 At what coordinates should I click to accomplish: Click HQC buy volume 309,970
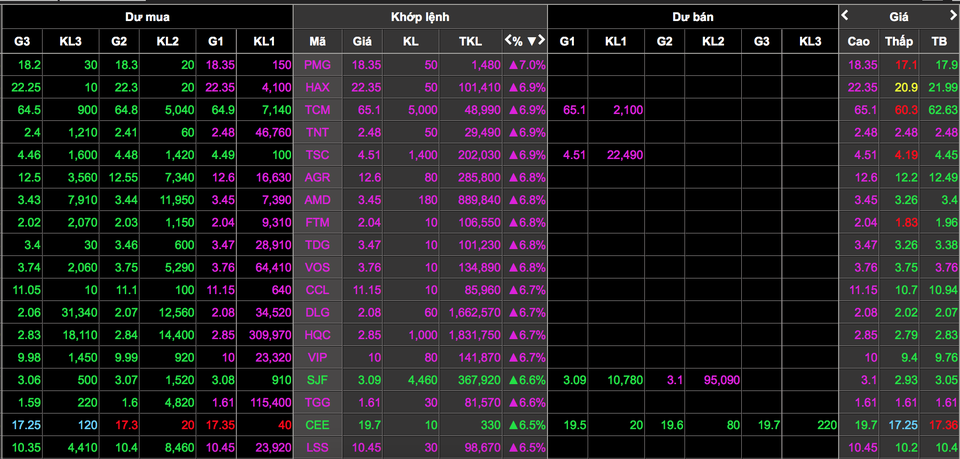pos(269,335)
